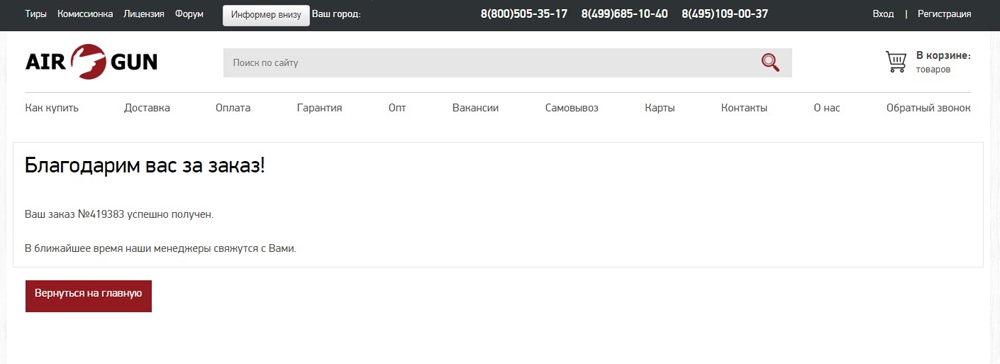Click the Ваш город selector
This screenshot has height=364, width=1000.
coord(336,14)
